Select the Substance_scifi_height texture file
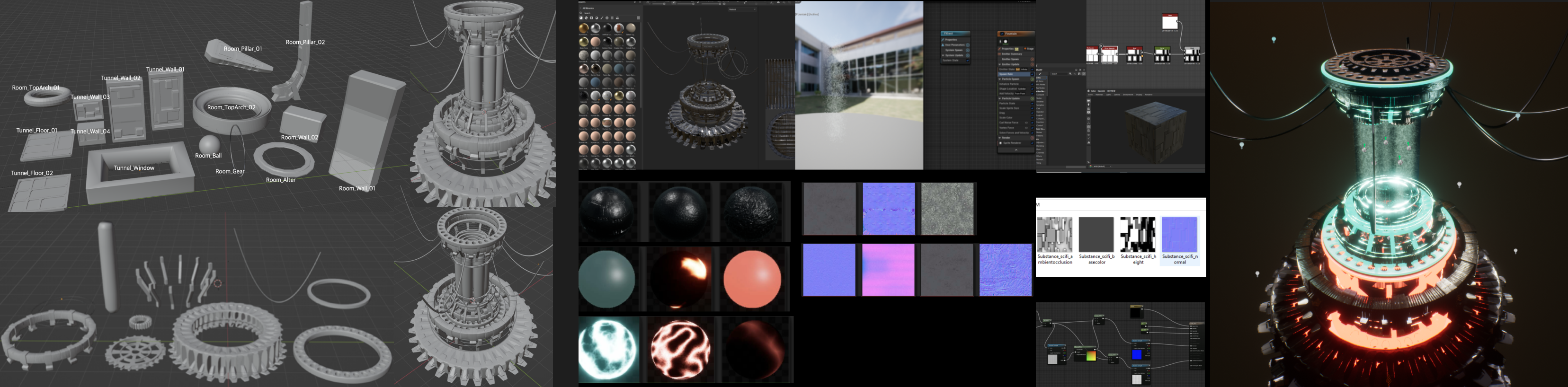This screenshot has height=387, width=1568. 1138,235
